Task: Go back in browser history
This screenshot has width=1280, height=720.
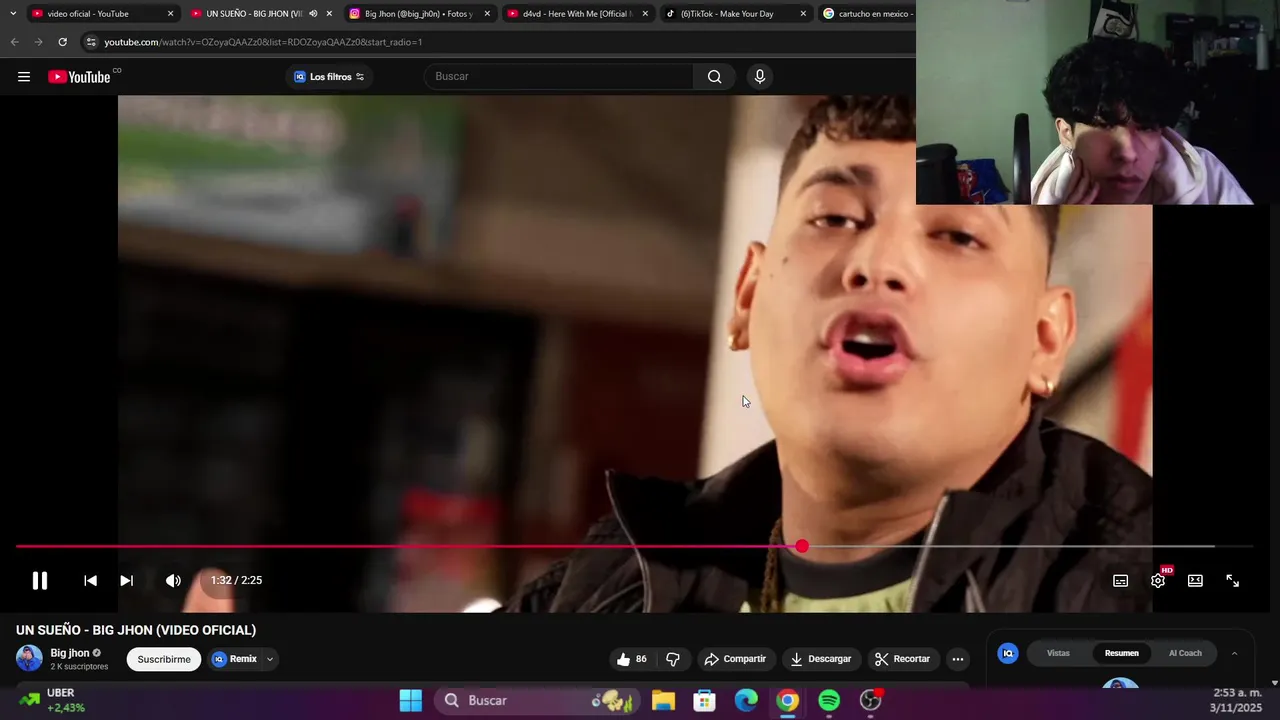Action: click(x=14, y=42)
